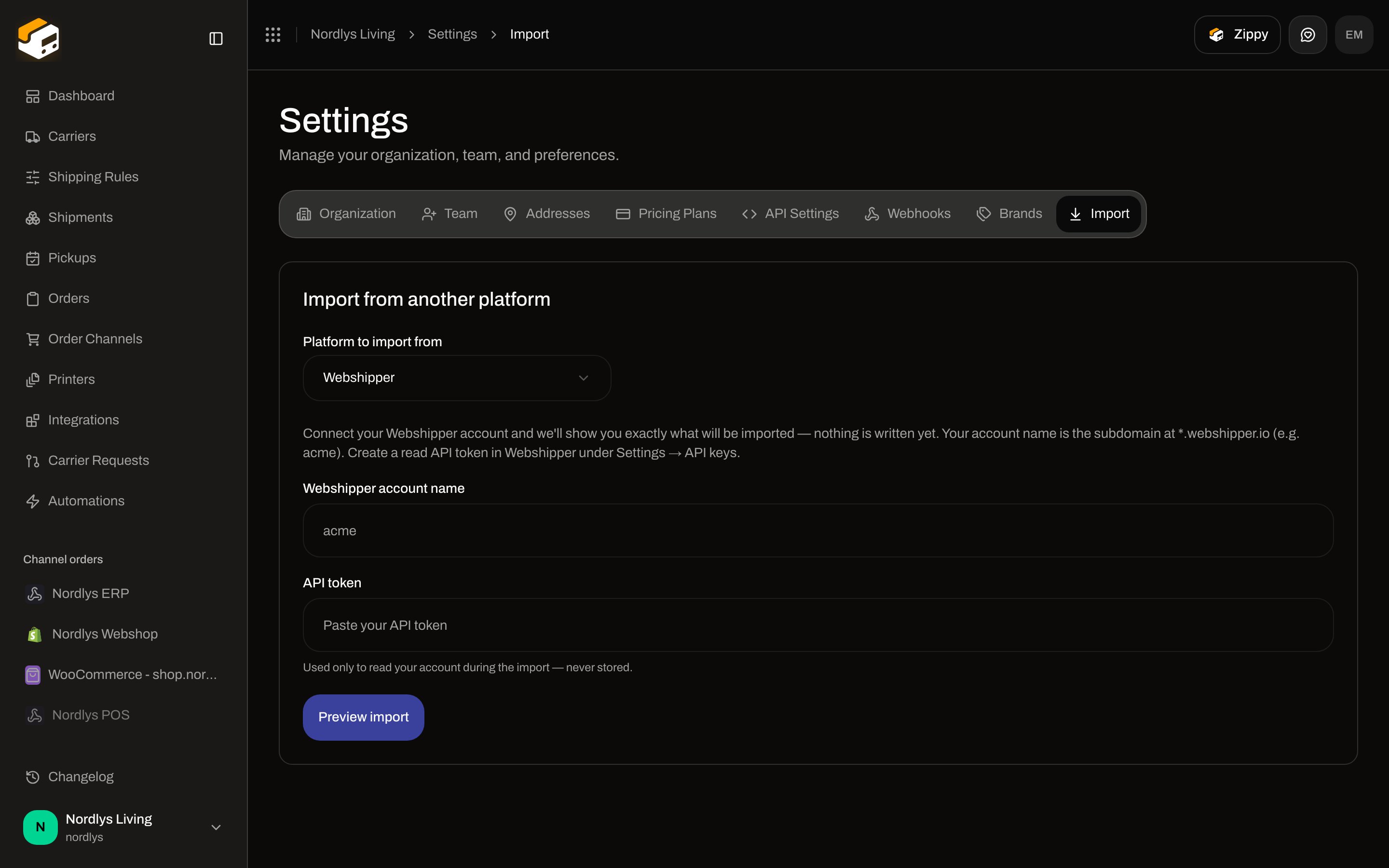The height and width of the screenshot is (868, 1389).
Task: Open Shipping Rules page
Action: pos(123,177)
